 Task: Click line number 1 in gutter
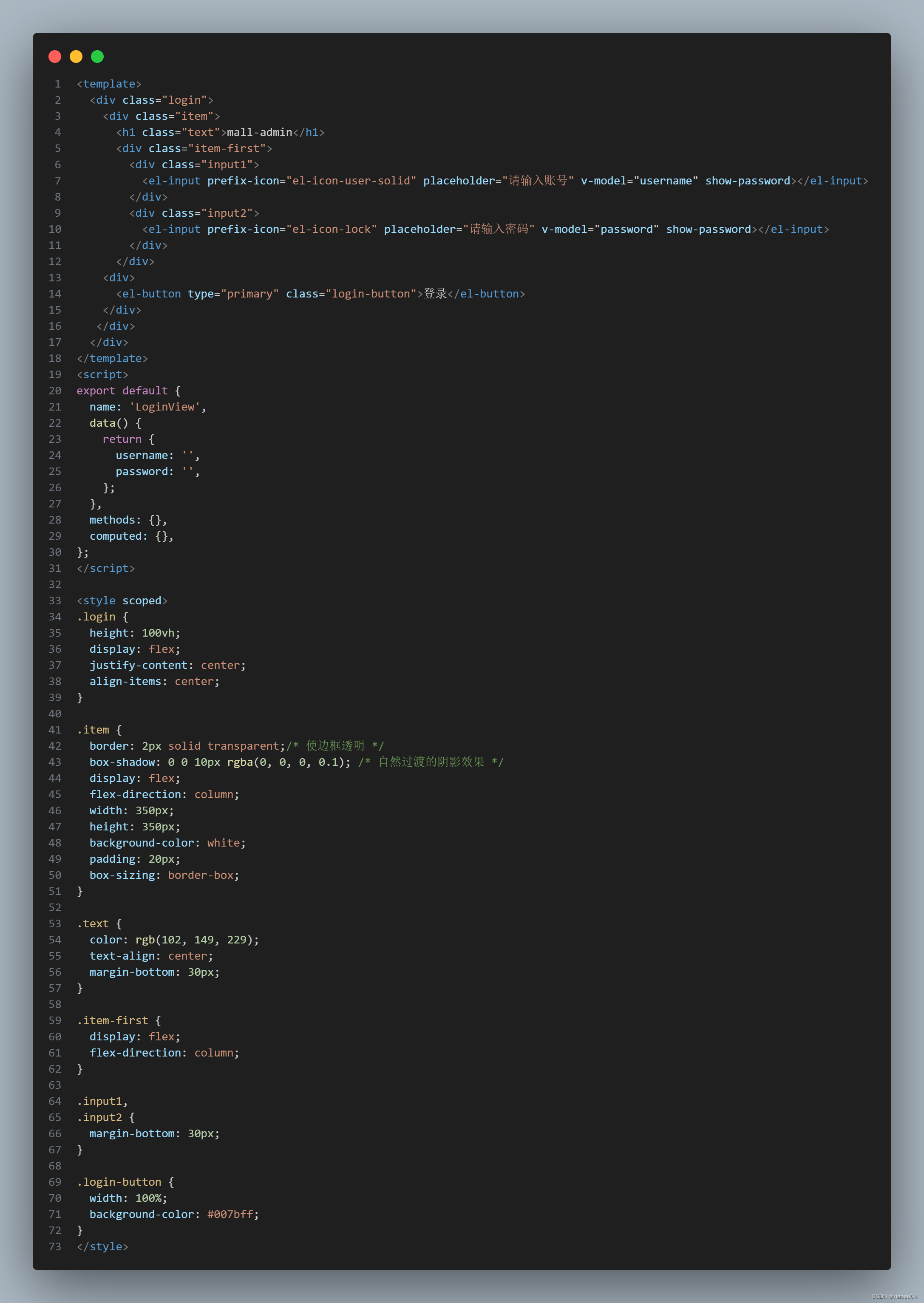point(57,84)
